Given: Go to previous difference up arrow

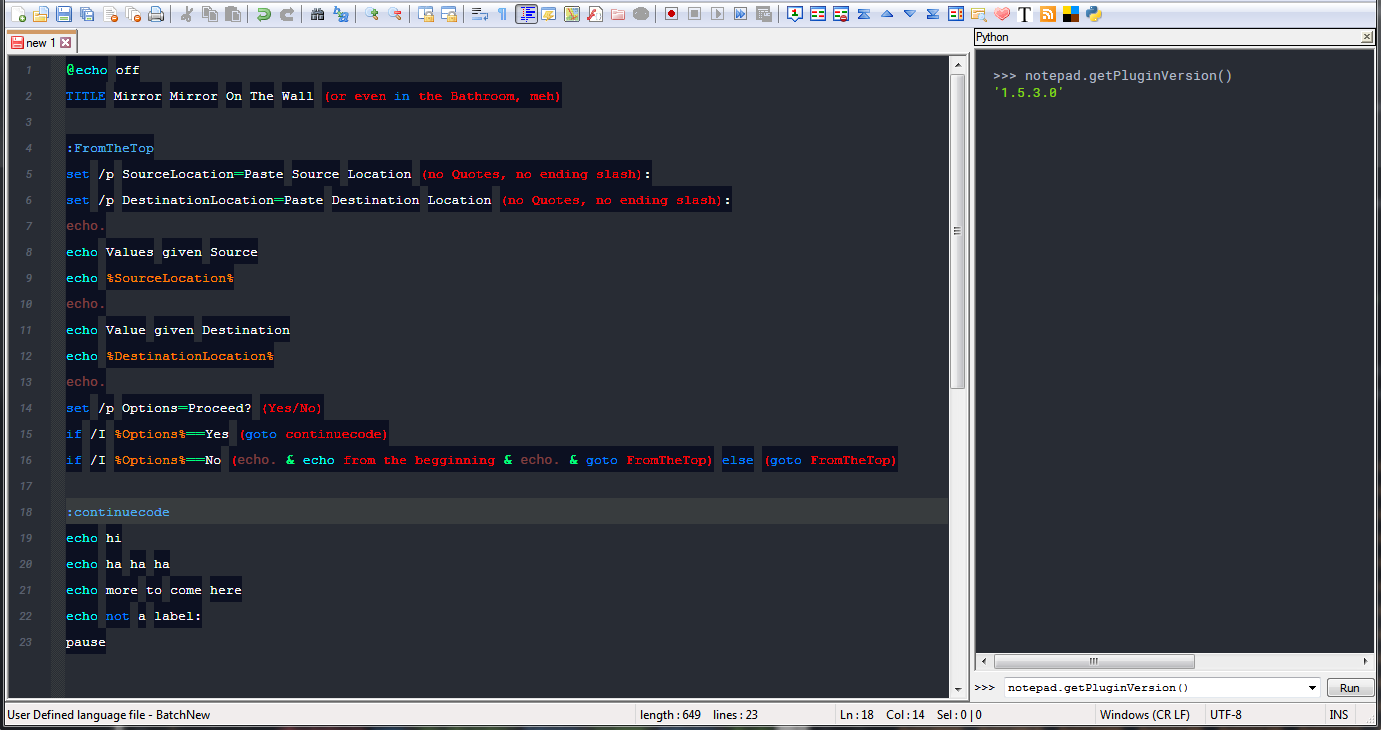Looking at the screenshot, I should (887, 14).
